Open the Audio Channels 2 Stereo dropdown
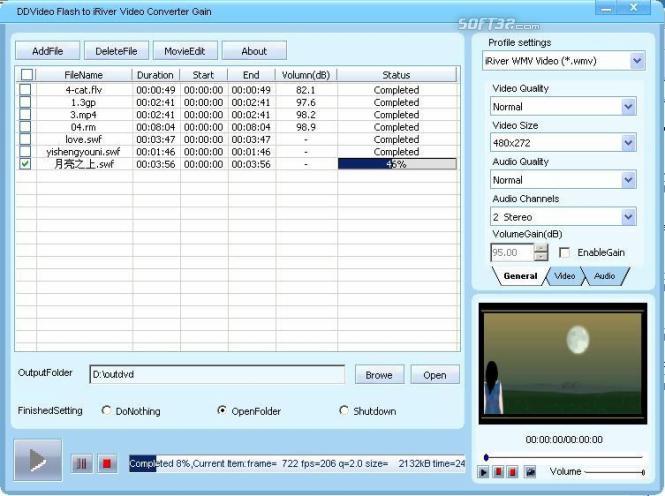 (x=629, y=217)
